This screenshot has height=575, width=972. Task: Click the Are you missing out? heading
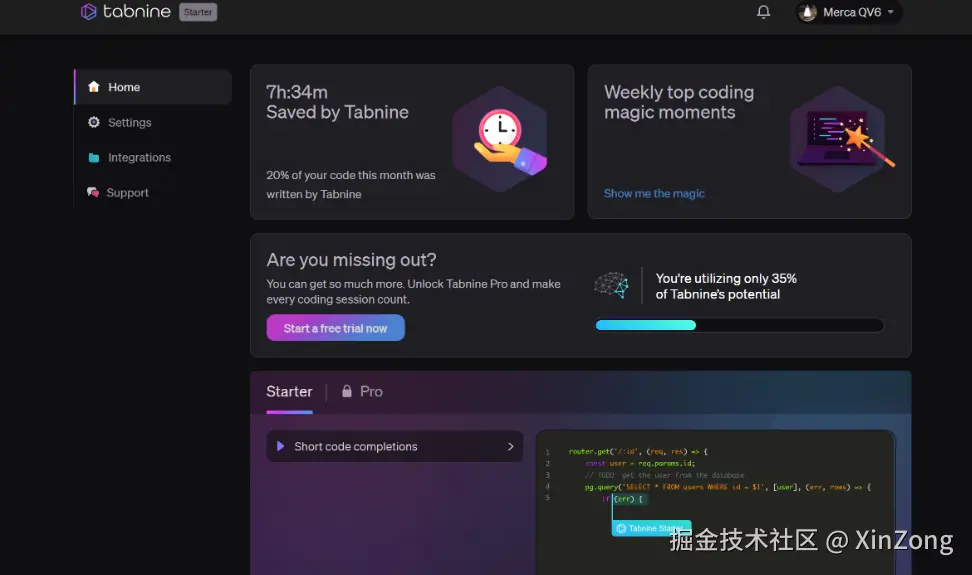[351, 260]
